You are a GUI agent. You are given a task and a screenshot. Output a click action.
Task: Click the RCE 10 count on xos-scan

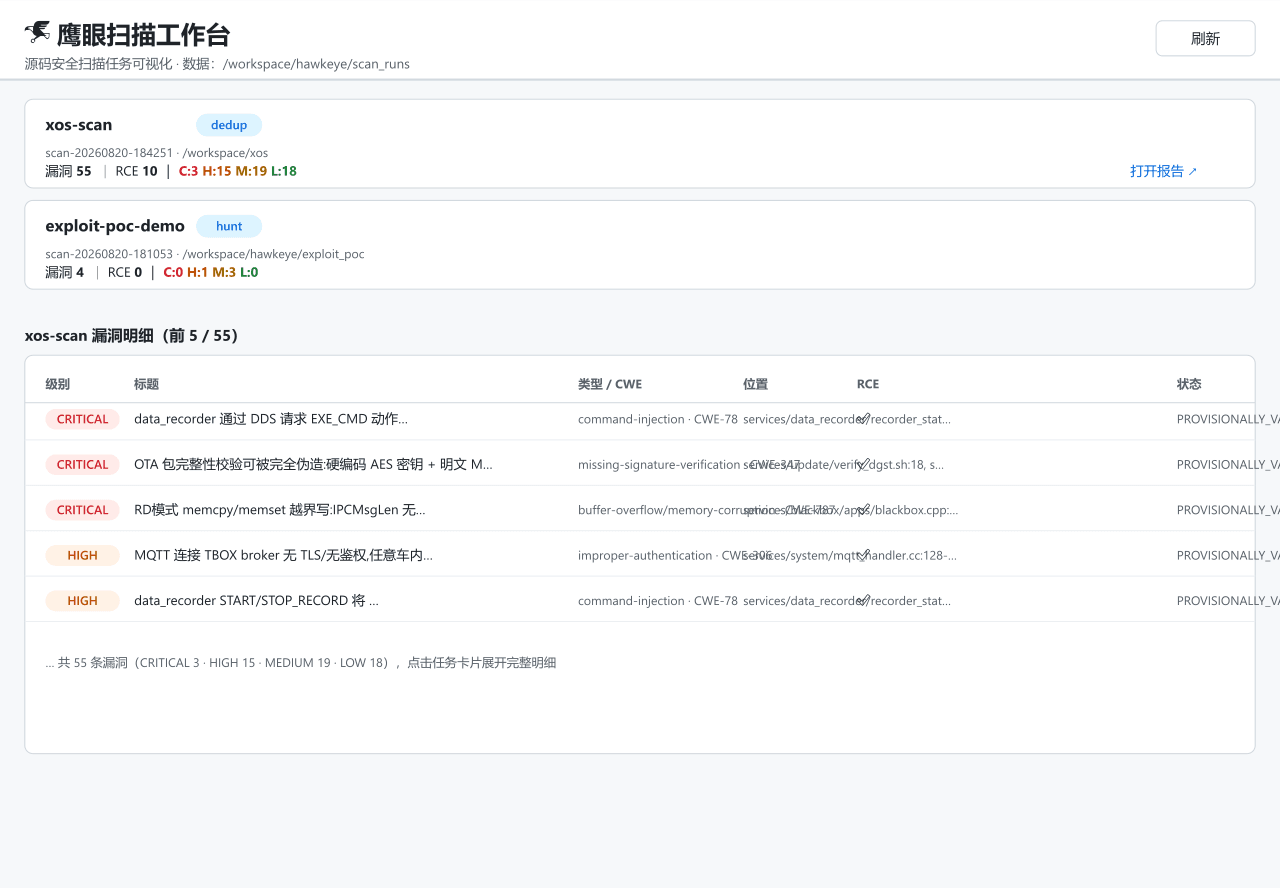(136, 171)
